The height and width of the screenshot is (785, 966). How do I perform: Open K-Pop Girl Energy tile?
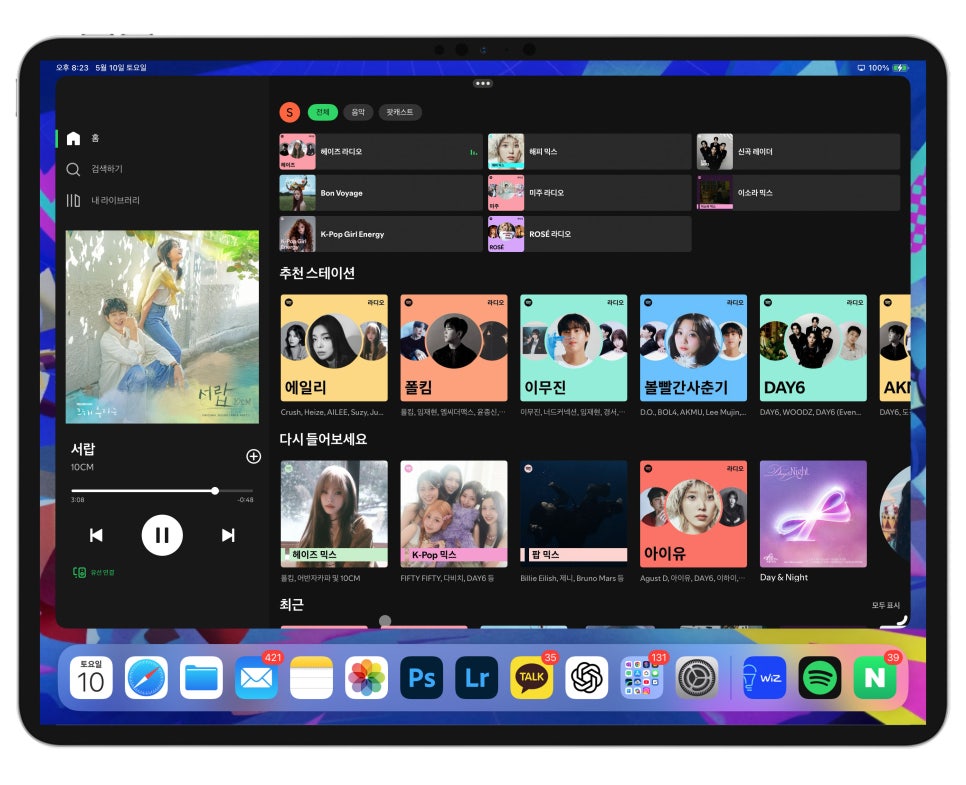pyautogui.click(x=381, y=234)
